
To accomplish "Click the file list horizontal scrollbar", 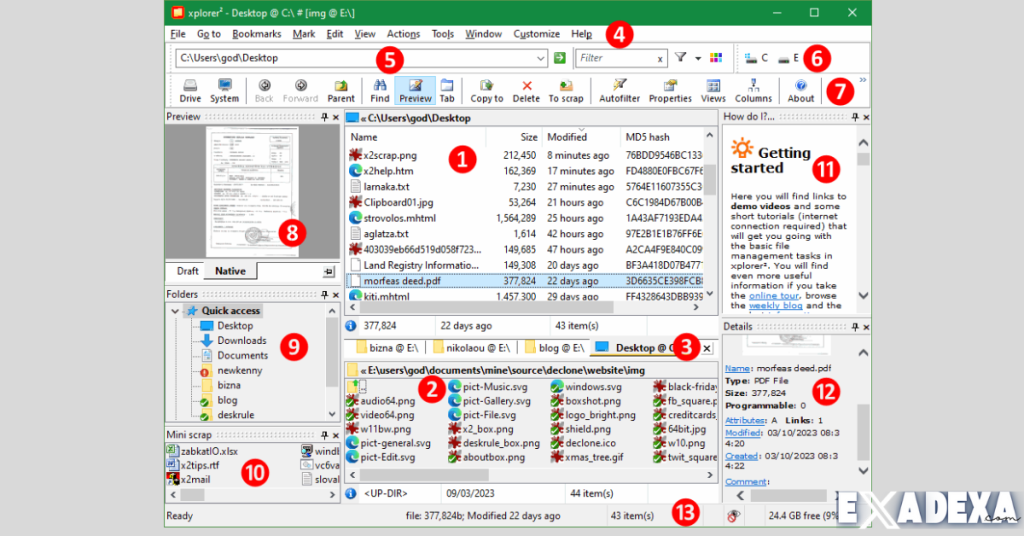I will pyautogui.click(x=486, y=307).
